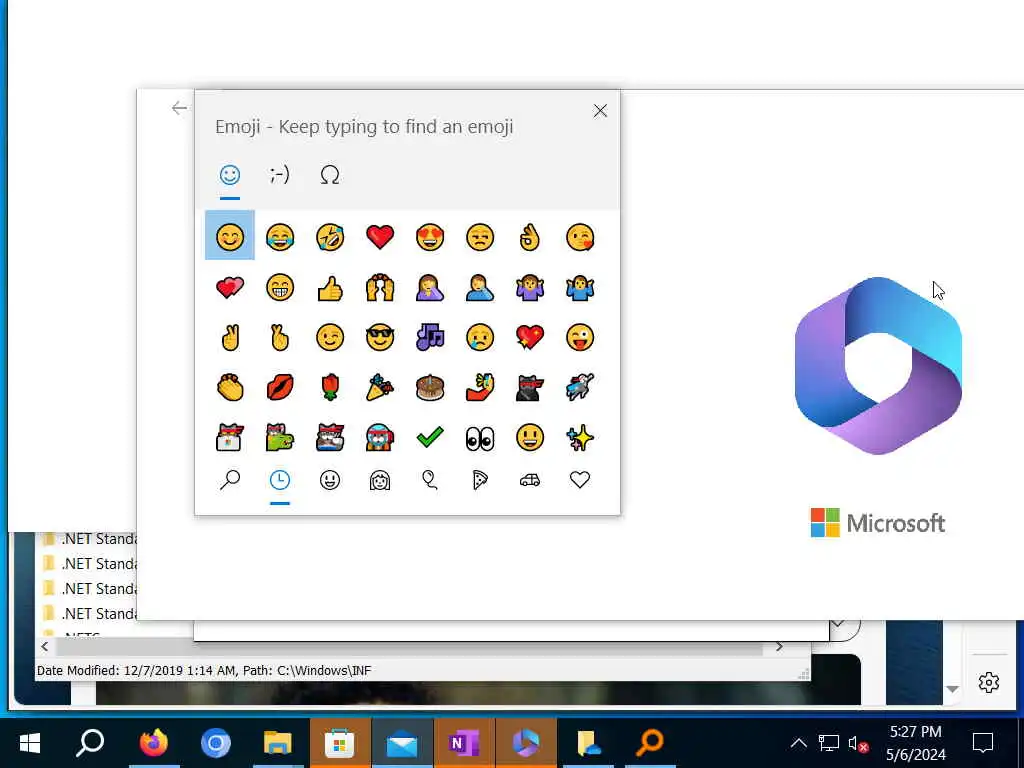Screen dimensions: 1024x768
Task: Choose the sparkling heart emoji
Action: click(530, 338)
